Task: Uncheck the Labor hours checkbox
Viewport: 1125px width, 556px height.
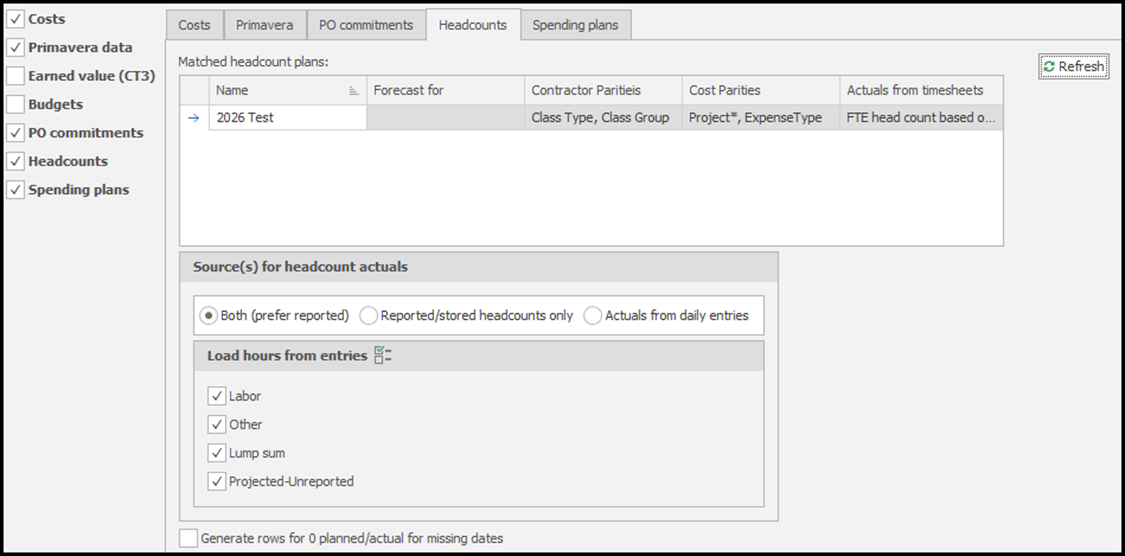Action: 217,396
